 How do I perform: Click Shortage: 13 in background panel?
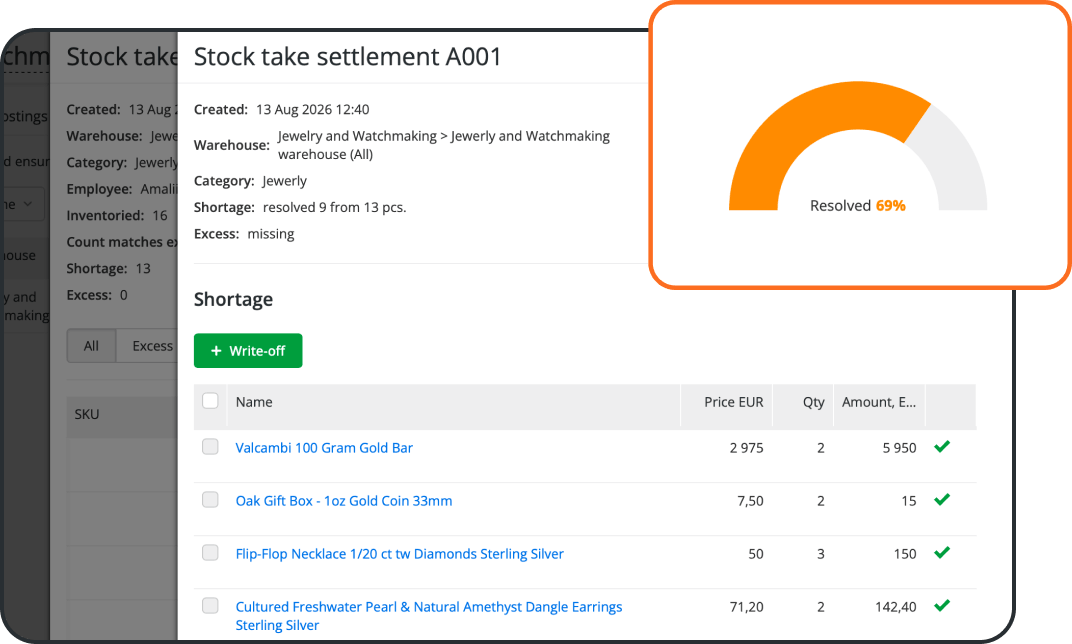pyautogui.click(x=108, y=269)
